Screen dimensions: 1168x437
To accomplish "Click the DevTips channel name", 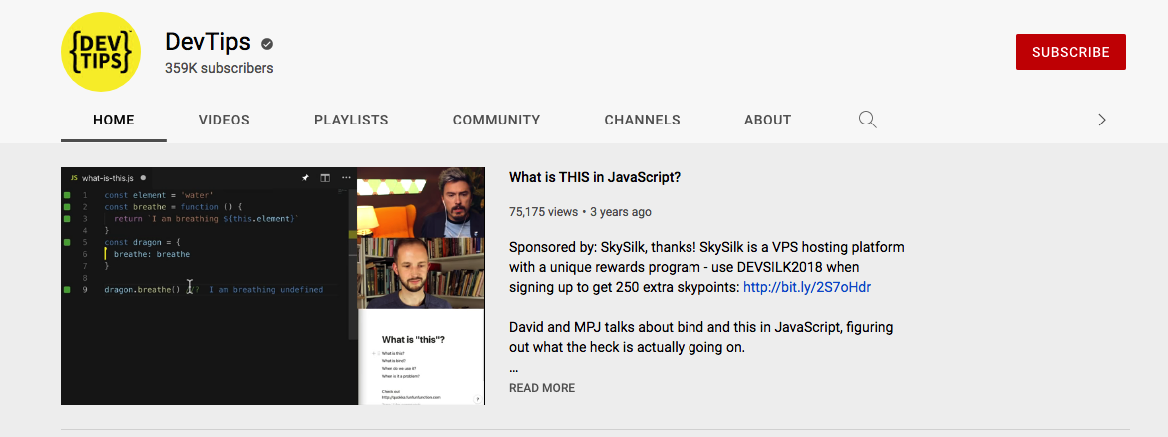I will tap(208, 43).
